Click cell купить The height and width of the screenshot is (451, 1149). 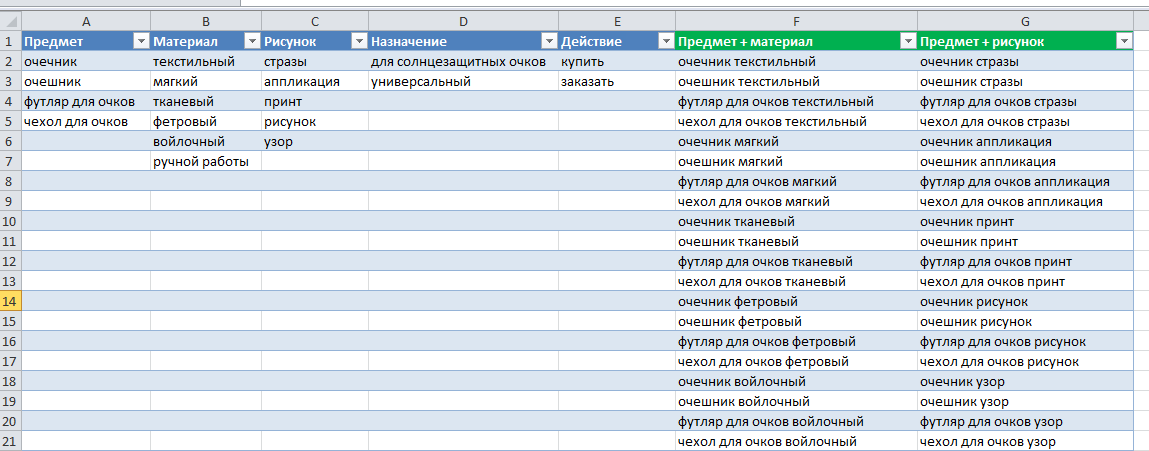point(616,62)
